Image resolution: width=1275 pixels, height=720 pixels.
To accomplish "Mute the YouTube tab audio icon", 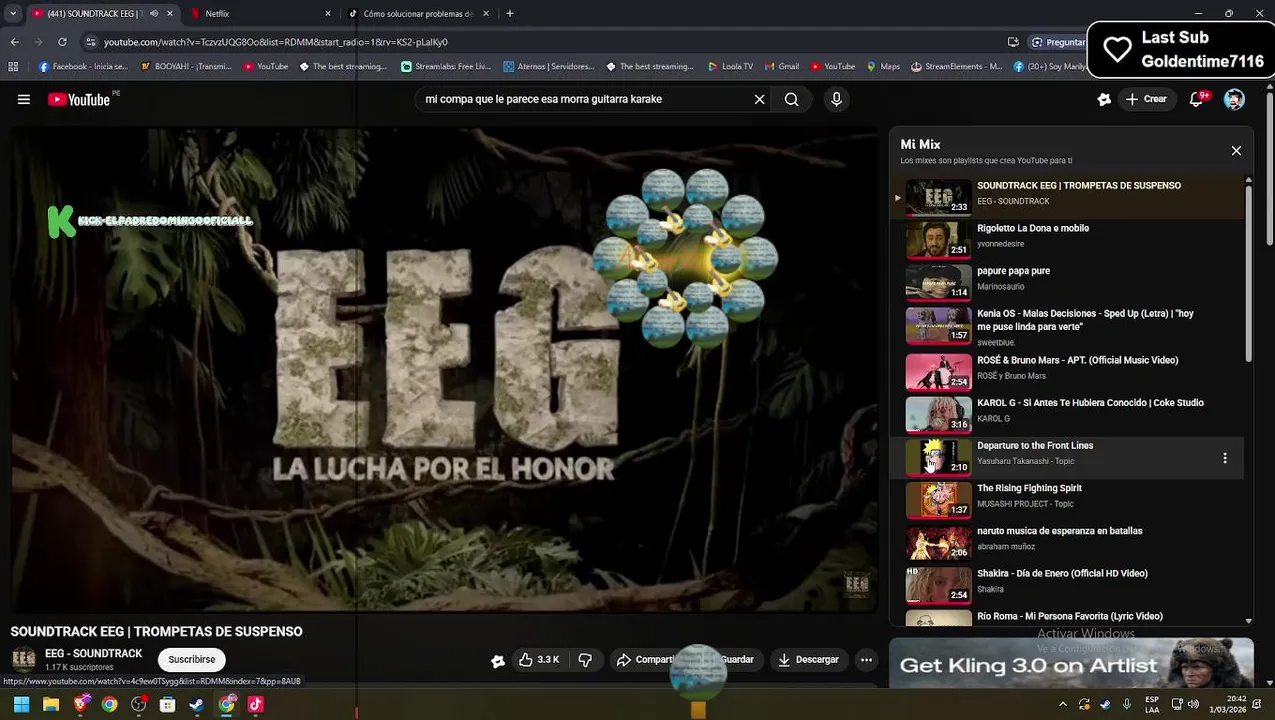I will pos(154,14).
